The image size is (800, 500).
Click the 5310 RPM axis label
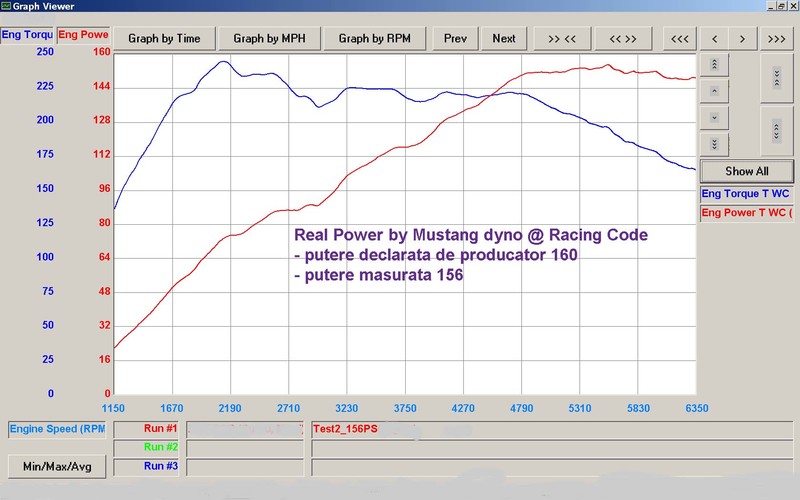pyautogui.click(x=580, y=409)
